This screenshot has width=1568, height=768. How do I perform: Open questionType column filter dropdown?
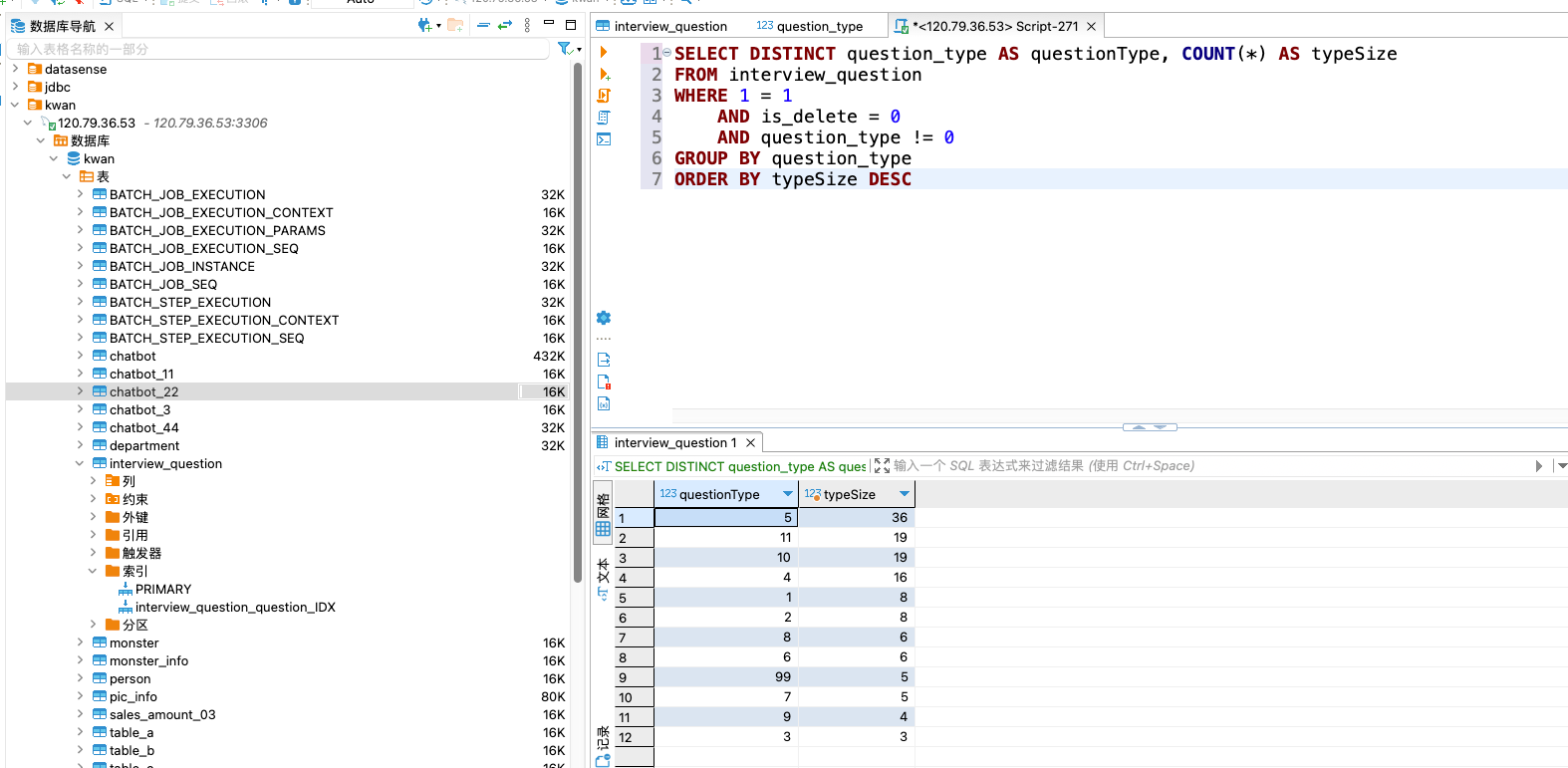[x=788, y=494]
